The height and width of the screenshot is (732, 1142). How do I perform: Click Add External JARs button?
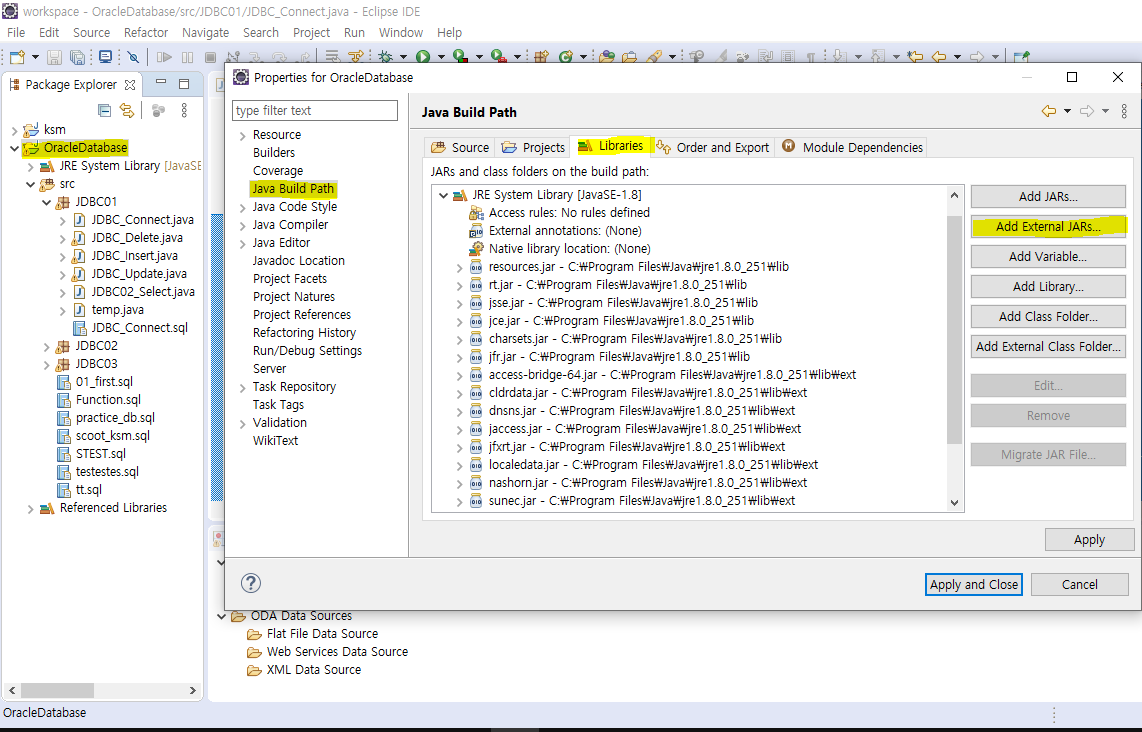point(1048,227)
